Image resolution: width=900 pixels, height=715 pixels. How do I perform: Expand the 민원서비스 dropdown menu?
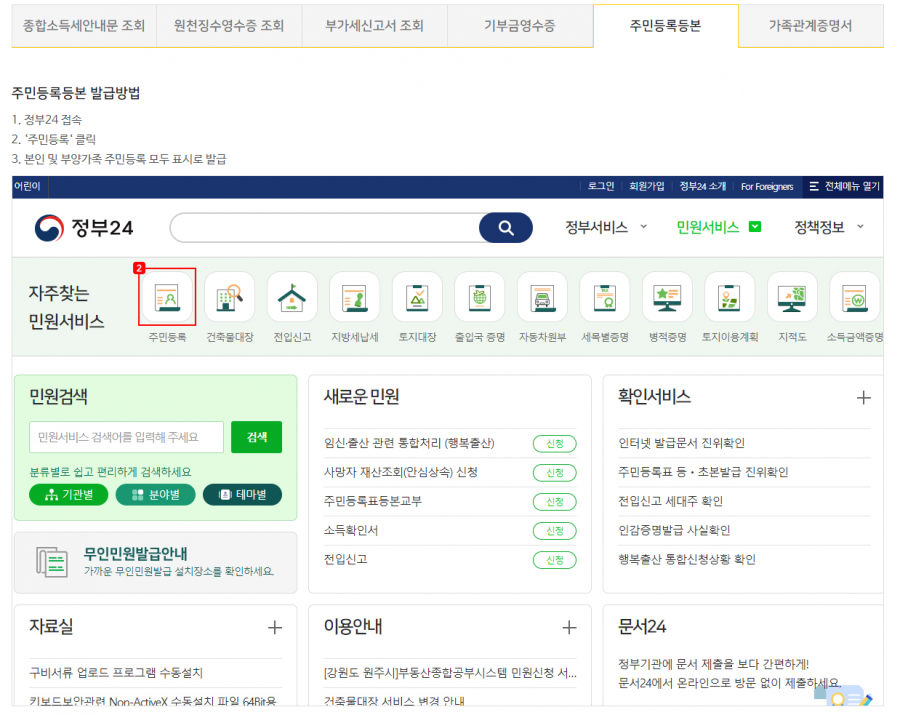tap(719, 227)
